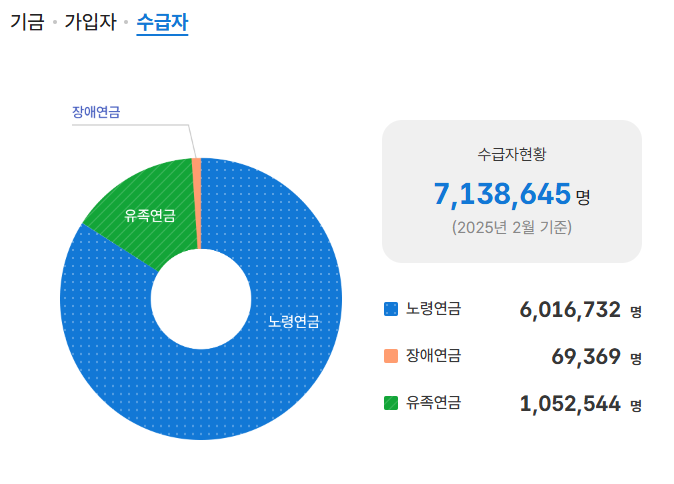Viewport: 674px width, 484px height.
Task: Click the 수급자현황 heading
Action: (x=512, y=154)
